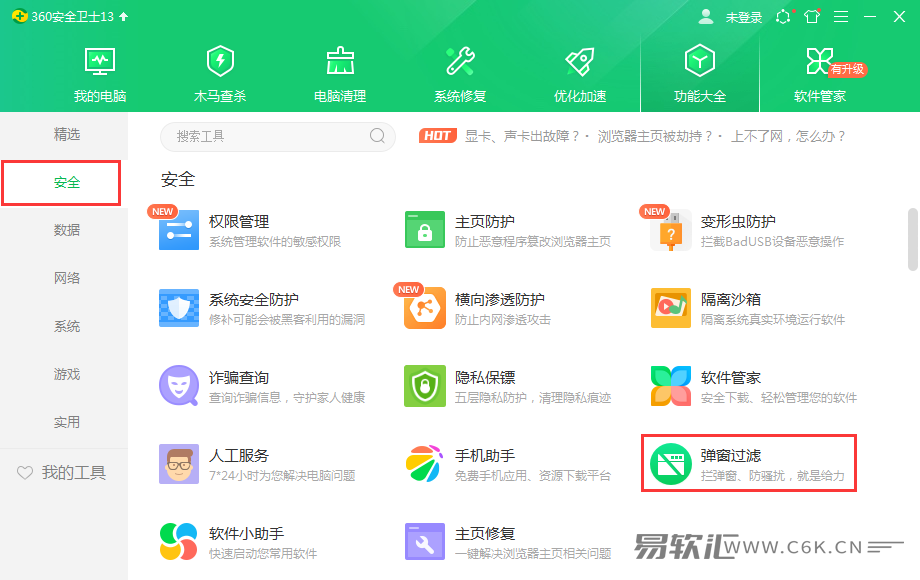Open 木马查杀 shield icon
The image size is (920, 580).
click(x=220, y=61)
